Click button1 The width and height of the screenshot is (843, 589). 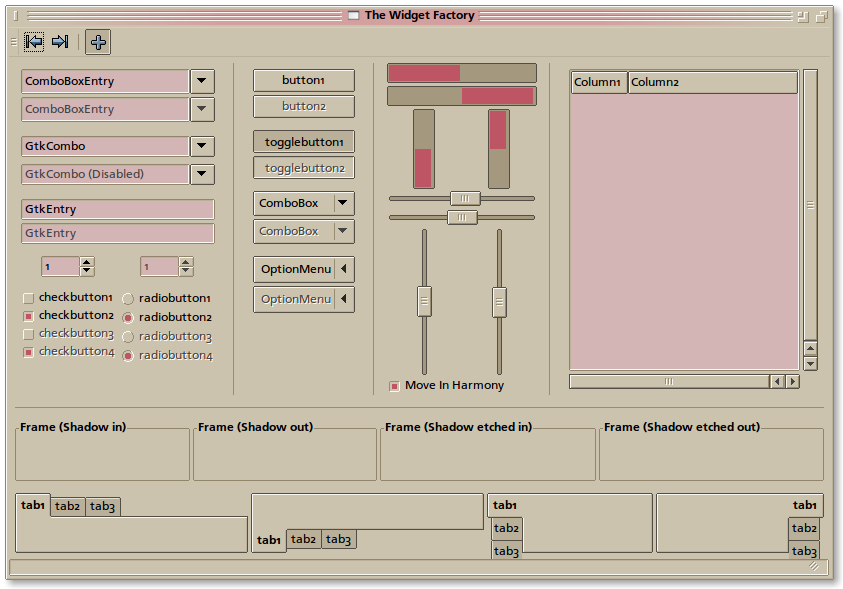coord(304,80)
